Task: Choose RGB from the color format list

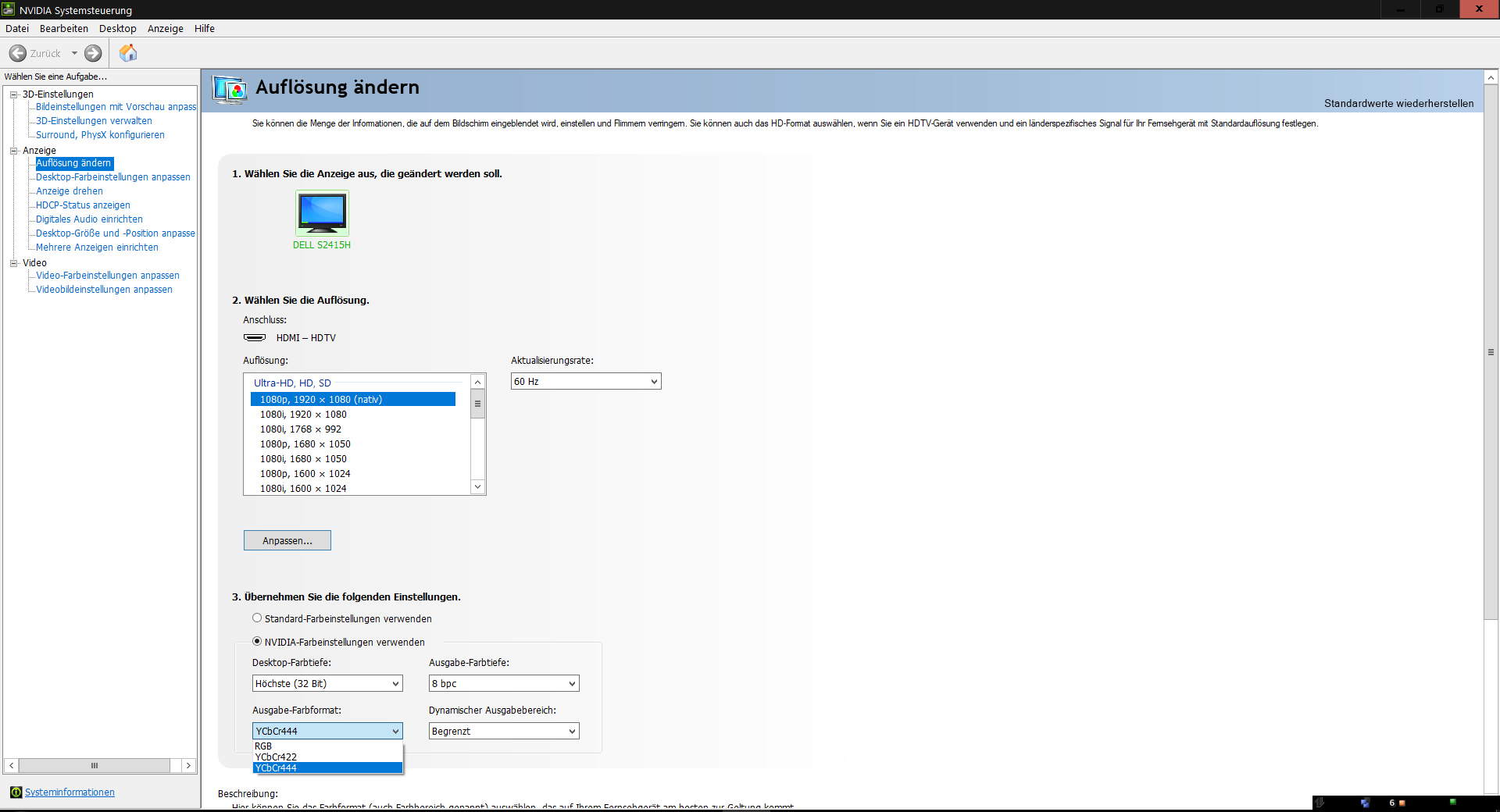Action: coord(327,746)
